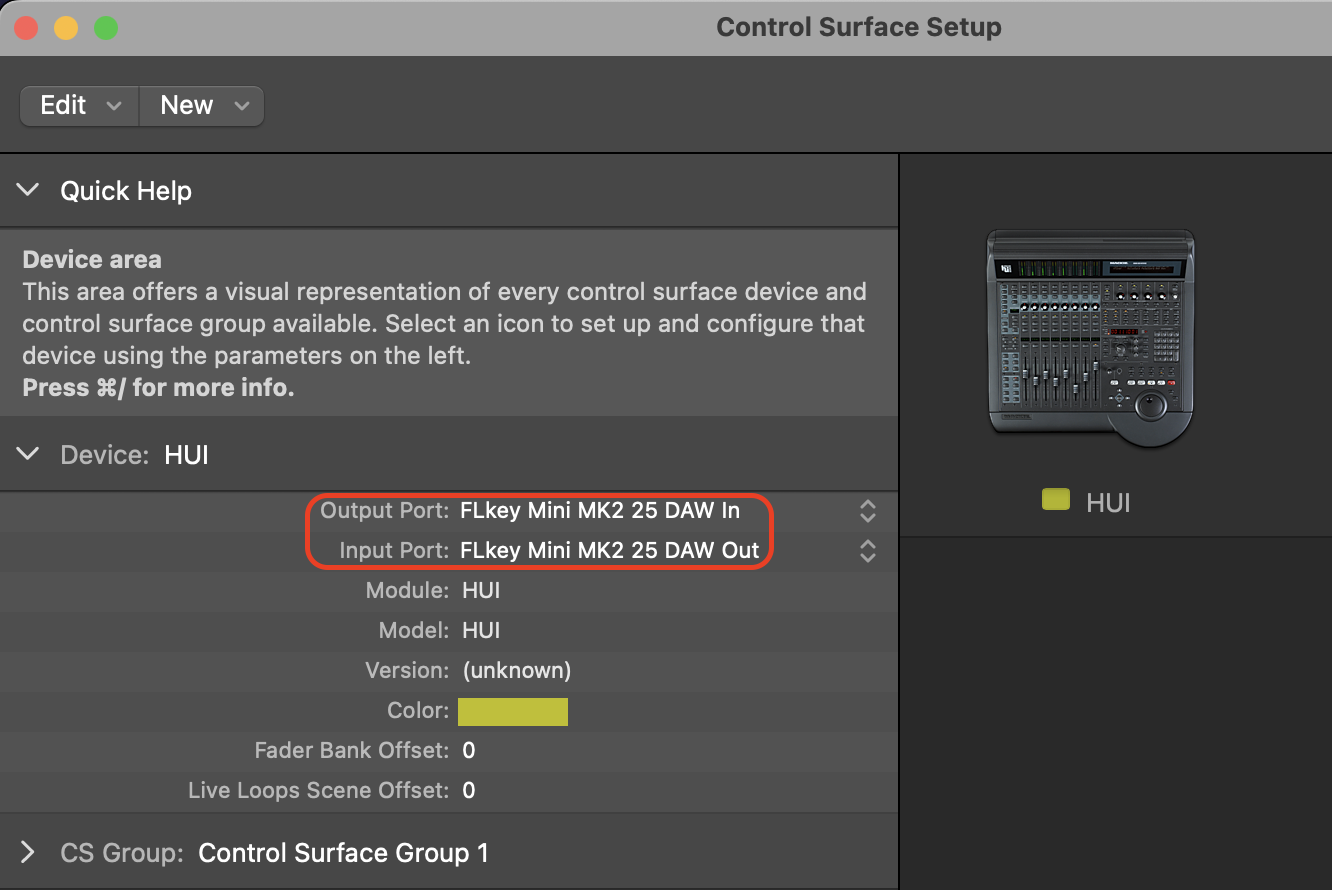Viewport: 1332px width, 890px height.
Task: Click the HUI label under the device image
Action: coord(1108,501)
